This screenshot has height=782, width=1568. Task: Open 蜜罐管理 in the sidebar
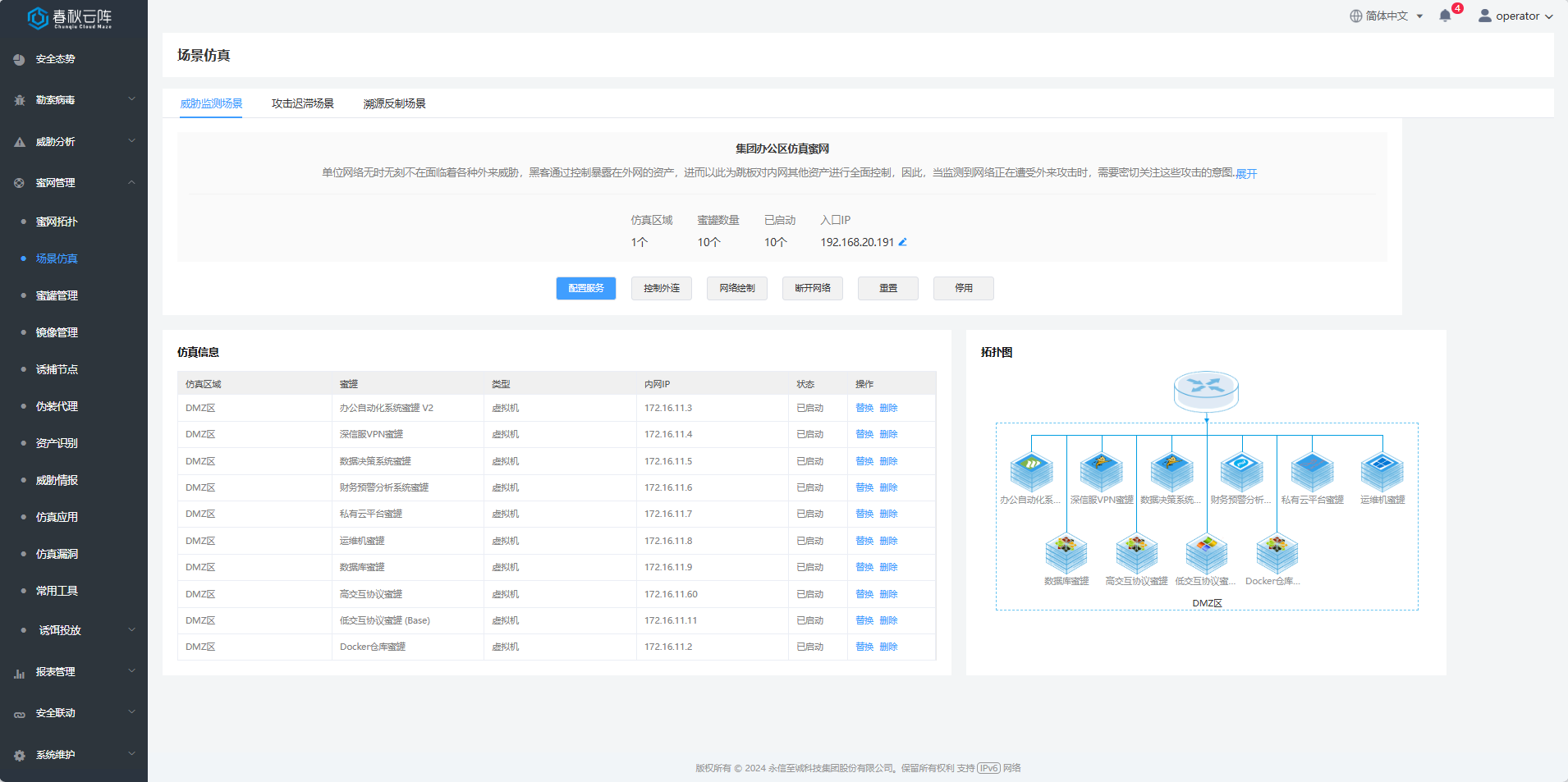(57, 295)
